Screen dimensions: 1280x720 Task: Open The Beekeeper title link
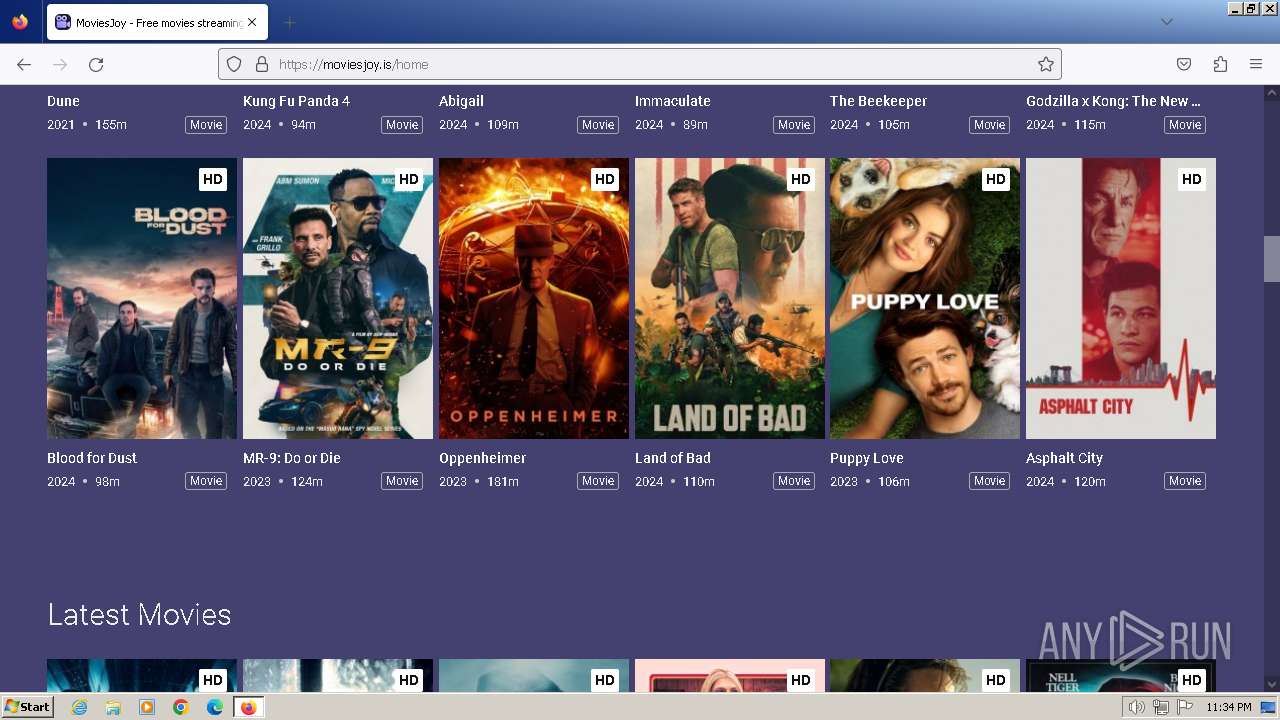pos(879,101)
